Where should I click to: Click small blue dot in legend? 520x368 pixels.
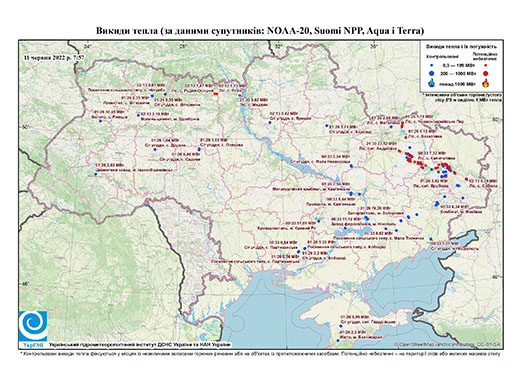(x=431, y=65)
